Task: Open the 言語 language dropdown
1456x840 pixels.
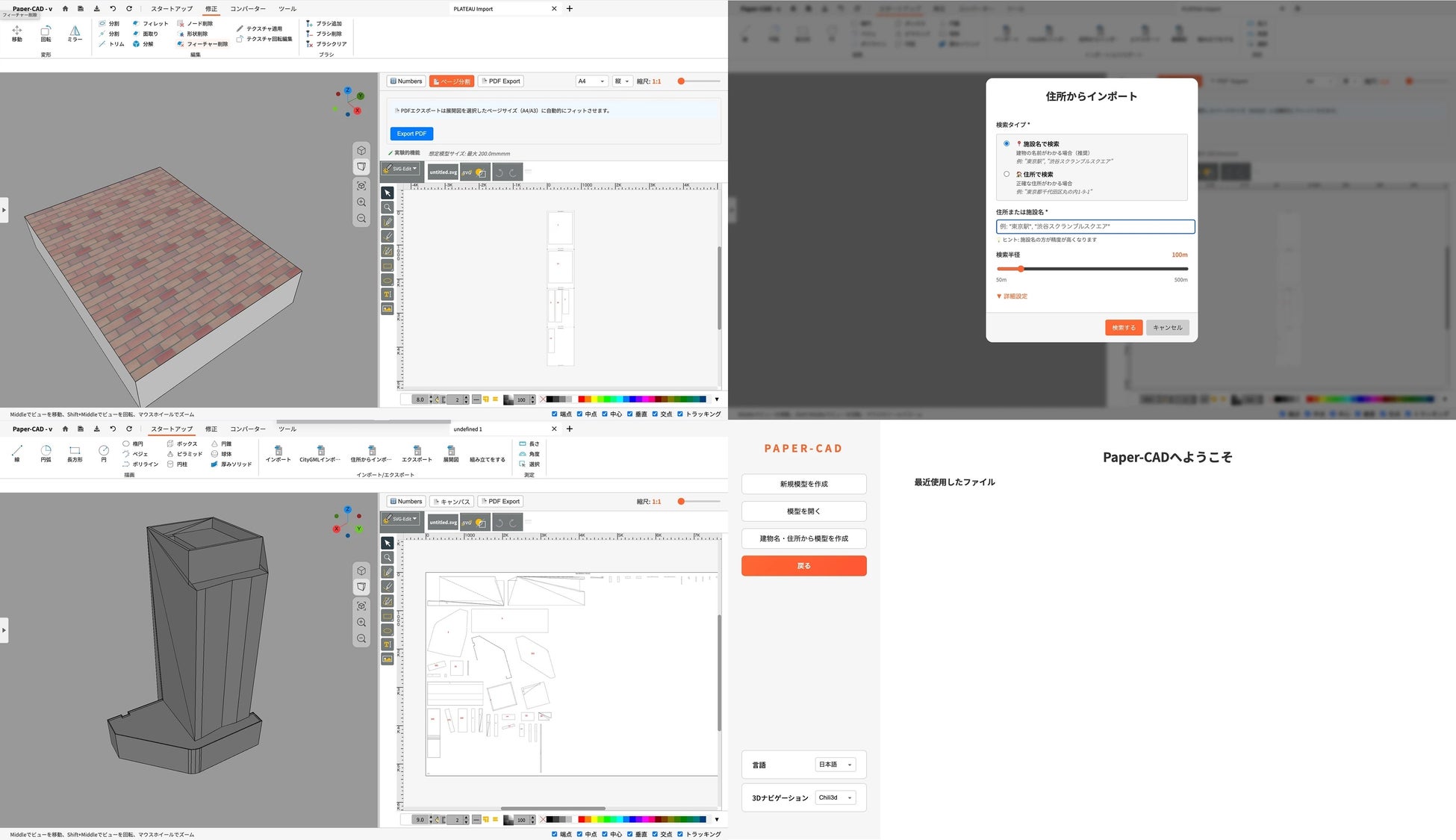Action: (x=835, y=765)
